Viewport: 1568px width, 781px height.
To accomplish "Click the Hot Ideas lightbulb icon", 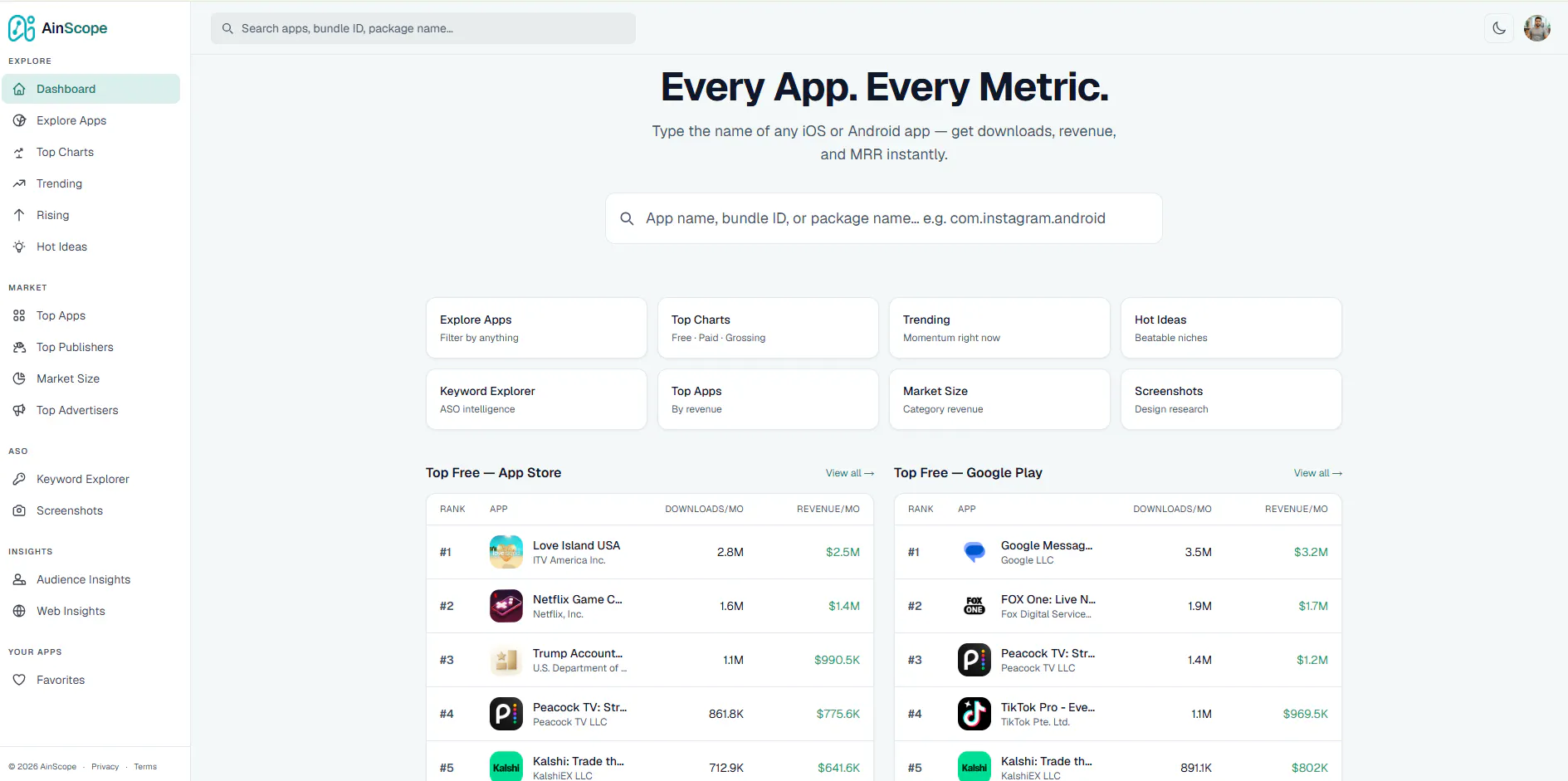I will [19, 247].
